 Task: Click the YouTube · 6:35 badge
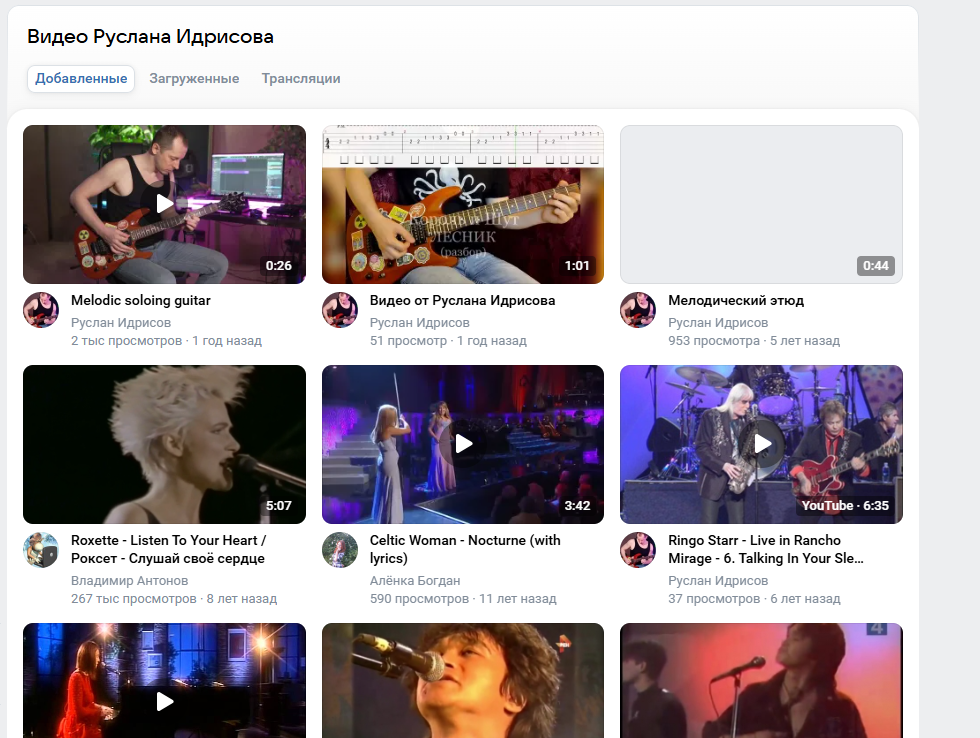click(845, 506)
